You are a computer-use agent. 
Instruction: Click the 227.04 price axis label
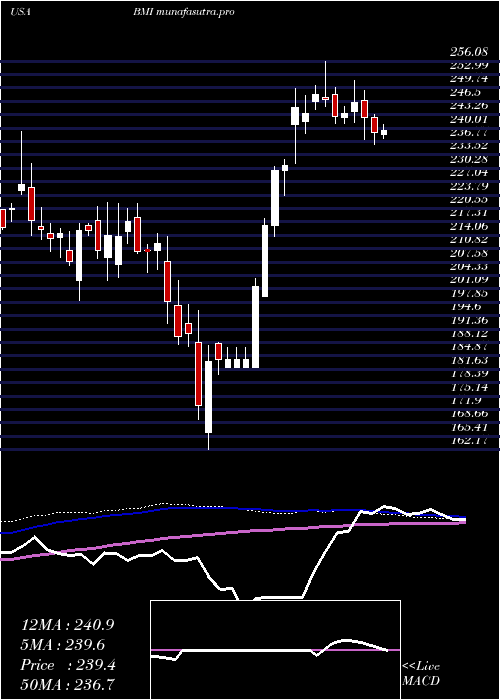[x=469, y=172]
